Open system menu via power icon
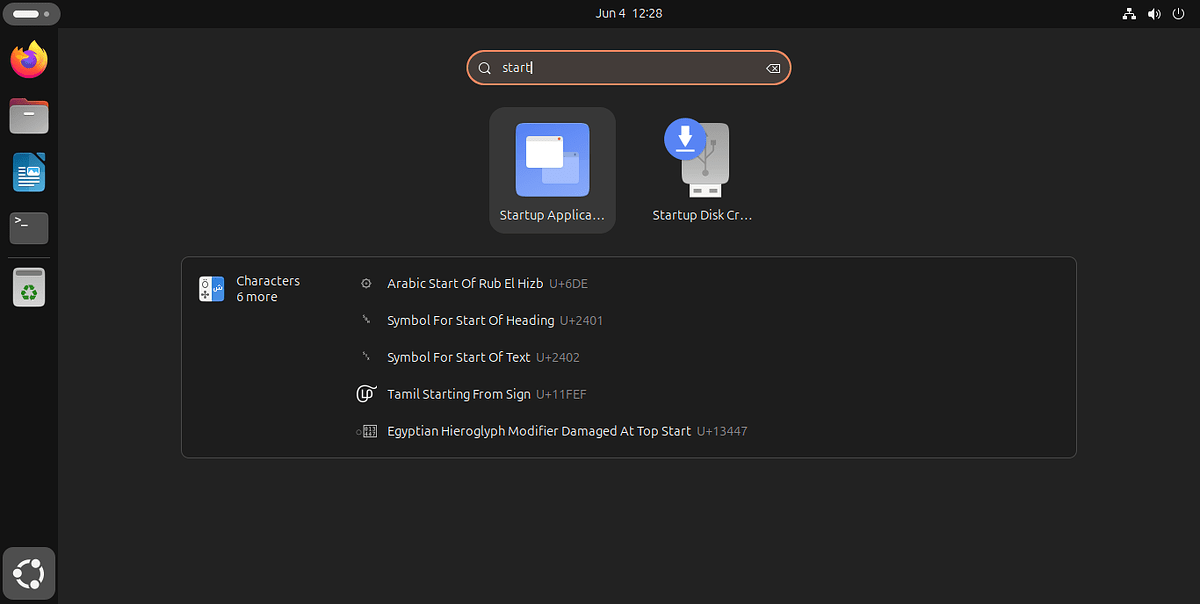The height and width of the screenshot is (604, 1200). [x=1177, y=13]
